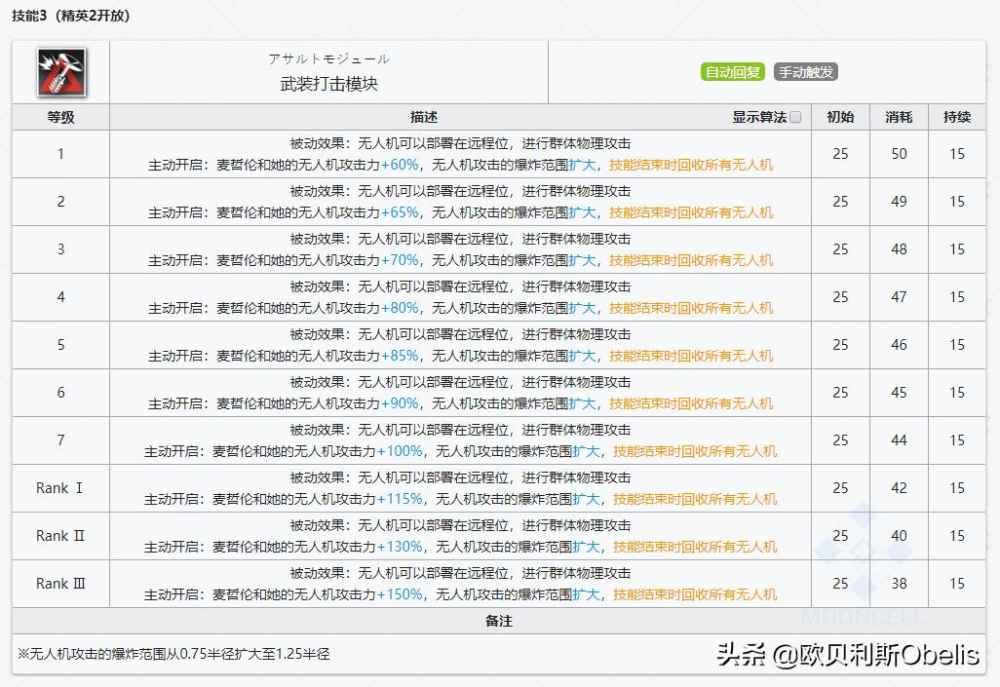Click orange 技能结束时回收所有无人机 text in level 7 row
This screenshot has width=1000, height=687.
coord(695,451)
